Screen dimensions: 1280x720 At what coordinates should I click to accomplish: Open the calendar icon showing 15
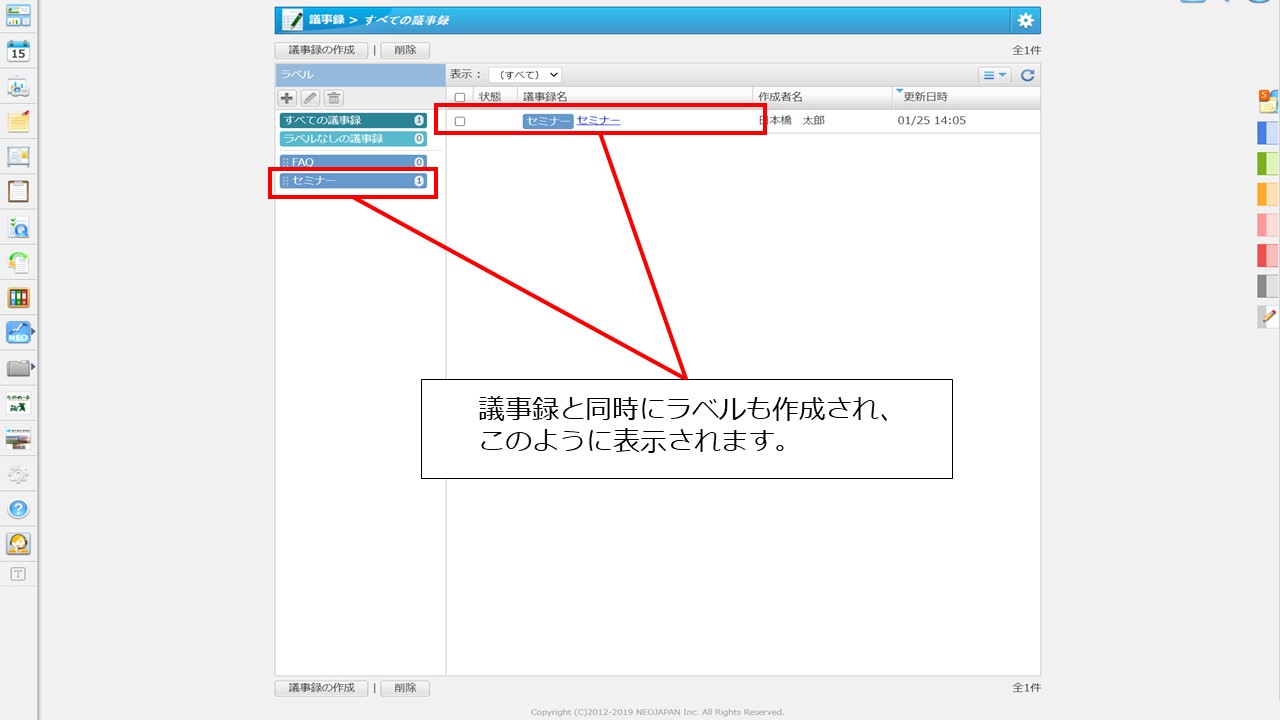point(18,52)
